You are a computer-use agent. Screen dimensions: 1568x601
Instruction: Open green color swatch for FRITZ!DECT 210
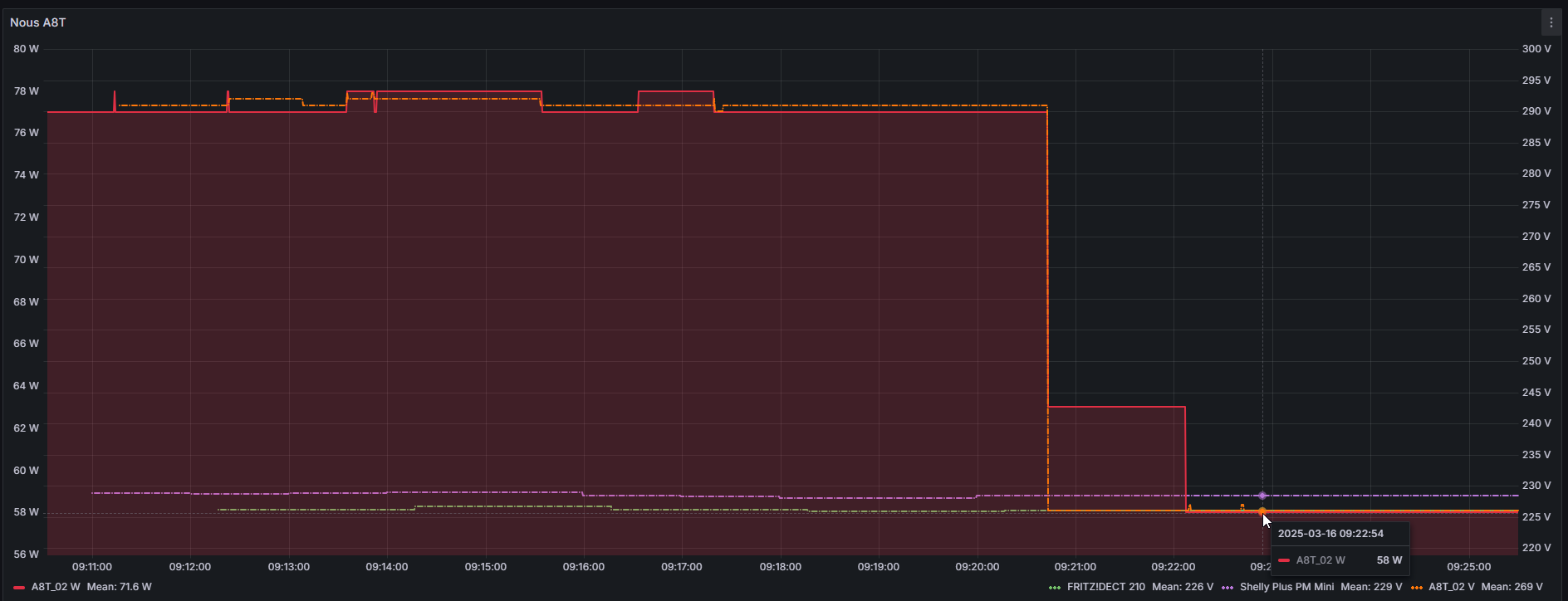[1055, 588]
